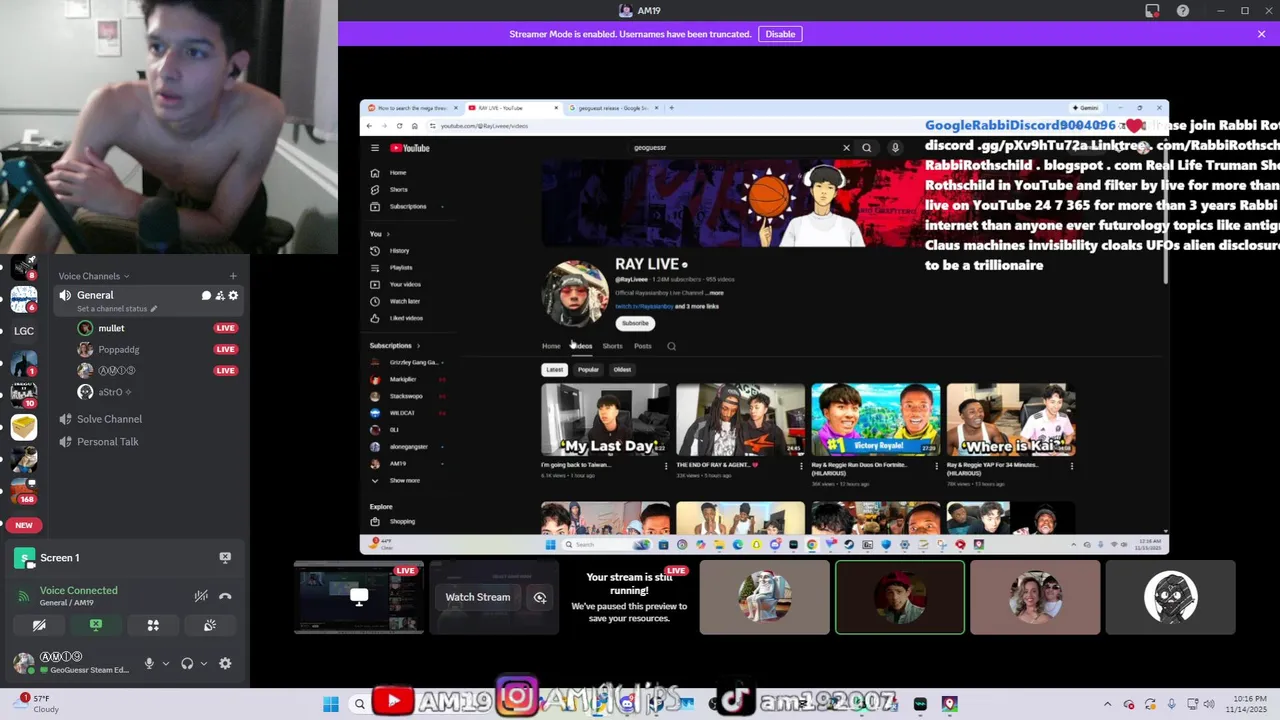
Task: Open Windows taskbar search
Action: (359, 704)
